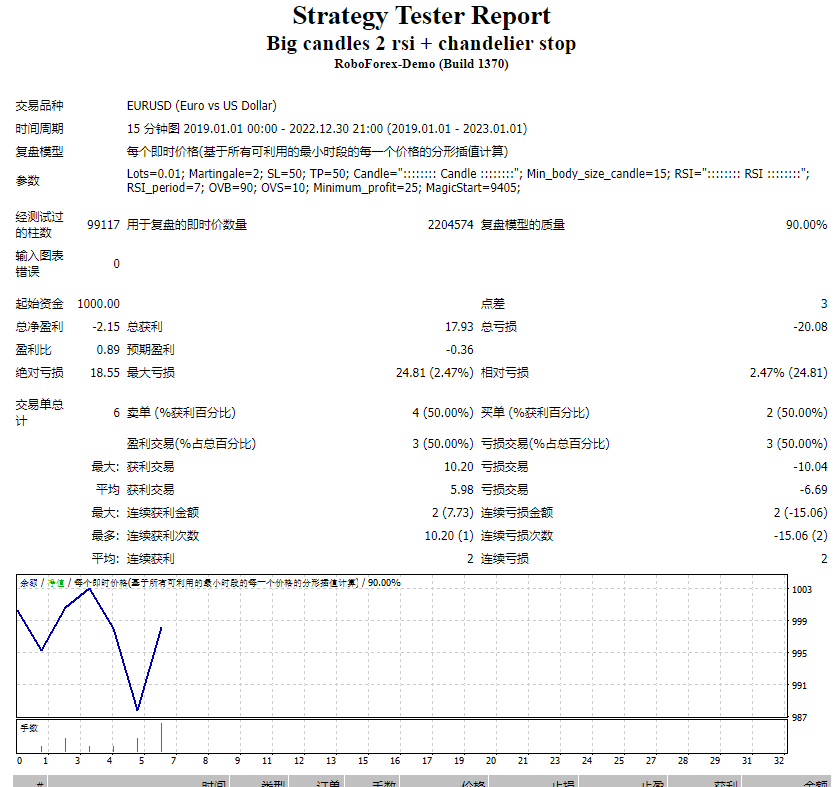Click modelling quality value 90.00%
The height and width of the screenshot is (787, 836).
click(807, 224)
